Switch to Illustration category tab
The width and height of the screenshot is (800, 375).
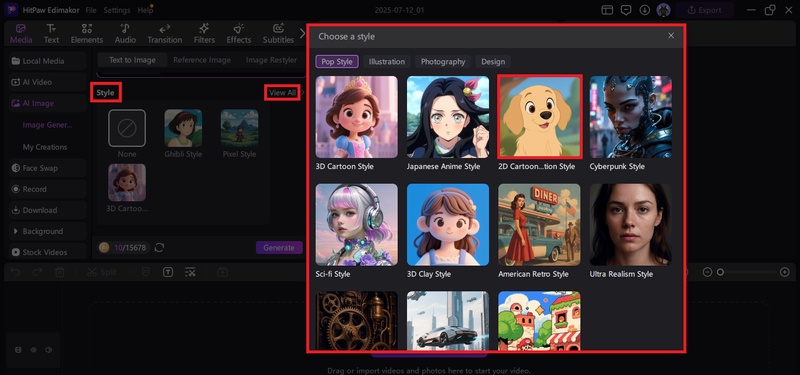point(387,62)
